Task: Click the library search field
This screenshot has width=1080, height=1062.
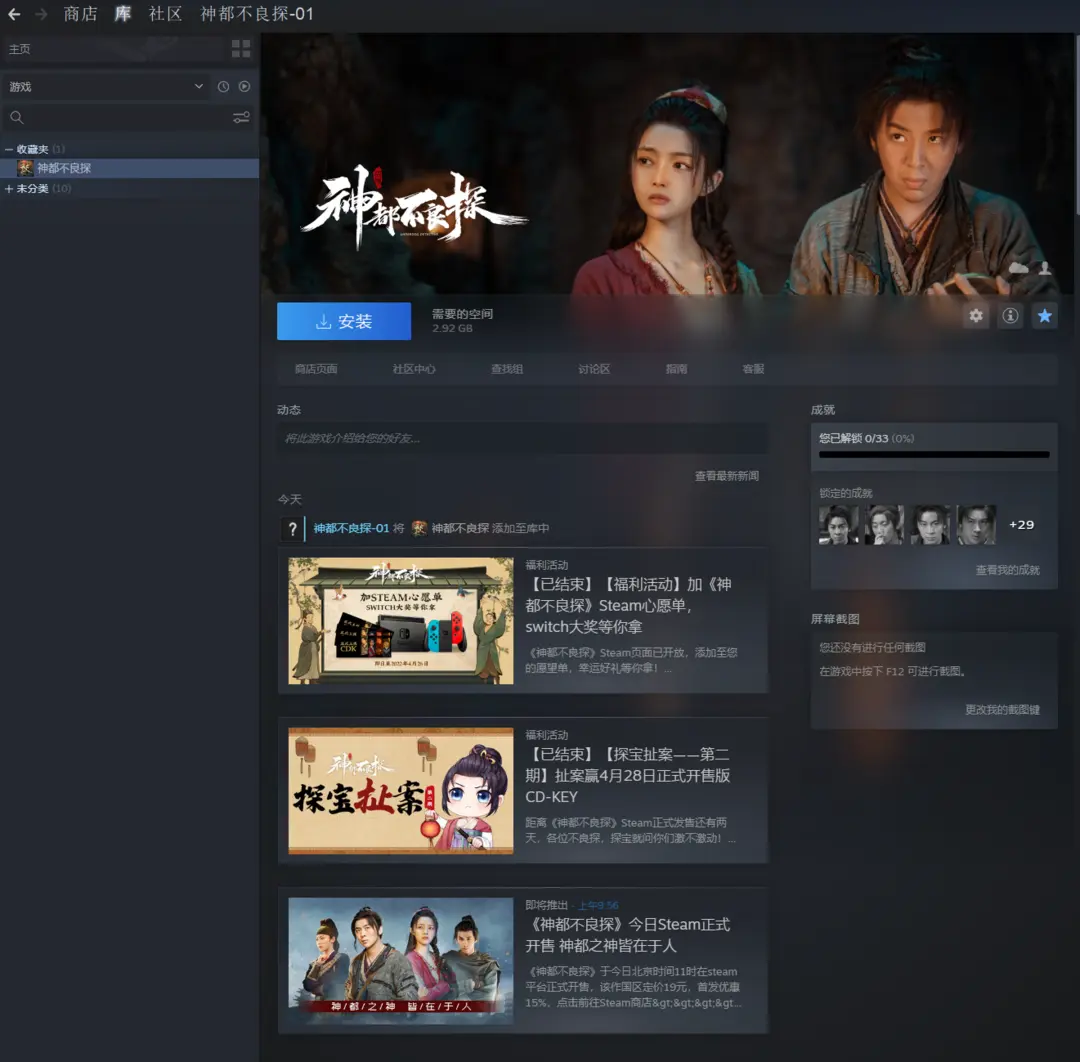Action: pos(129,118)
